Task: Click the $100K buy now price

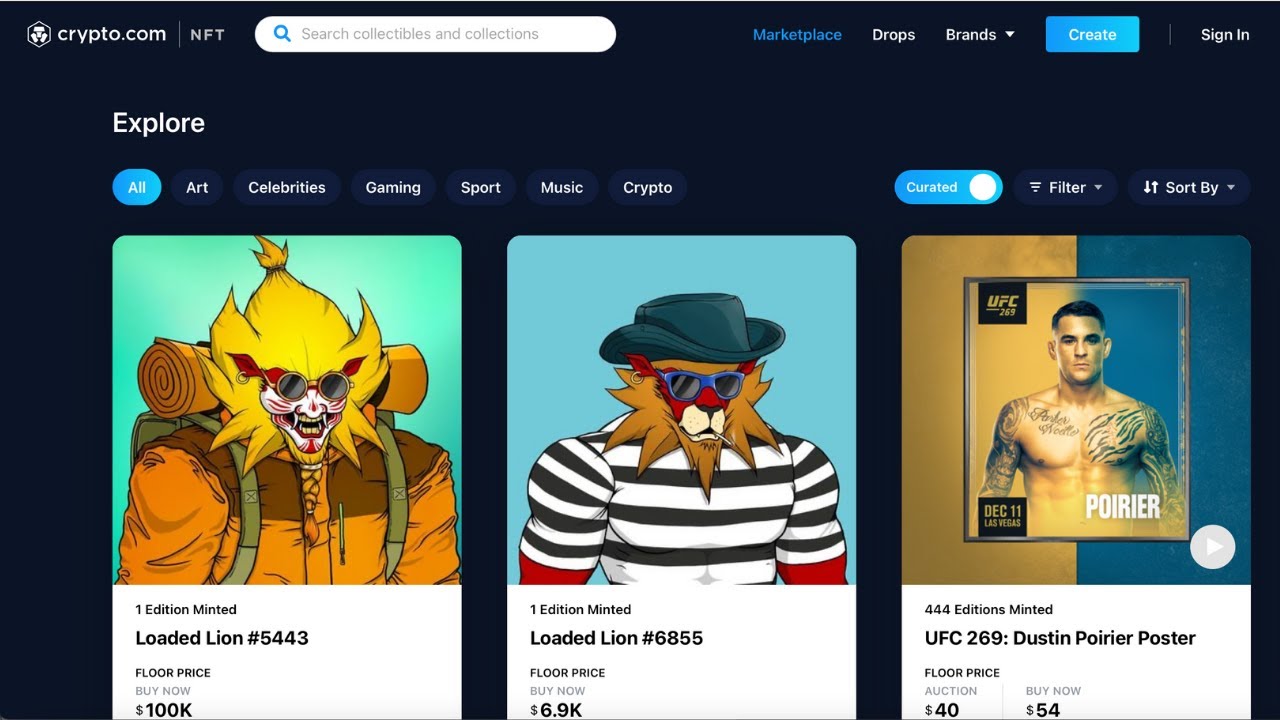Action: (164, 710)
